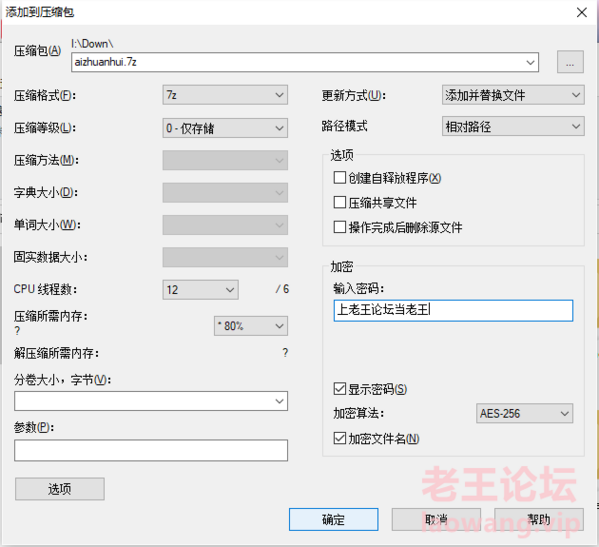Expand the 更新方式 dropdown
The height and width of the screenshot is (547, 599).
coord(513,95)
